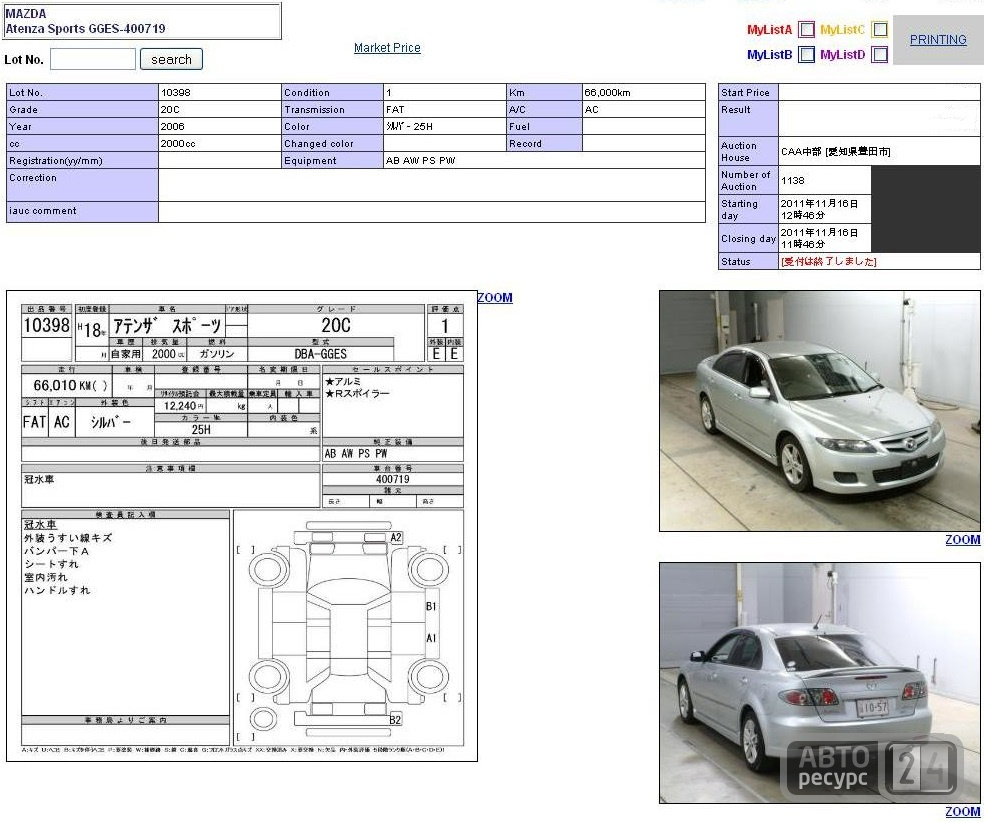
Task: Click the search button
Action: [x=171, y=60]
